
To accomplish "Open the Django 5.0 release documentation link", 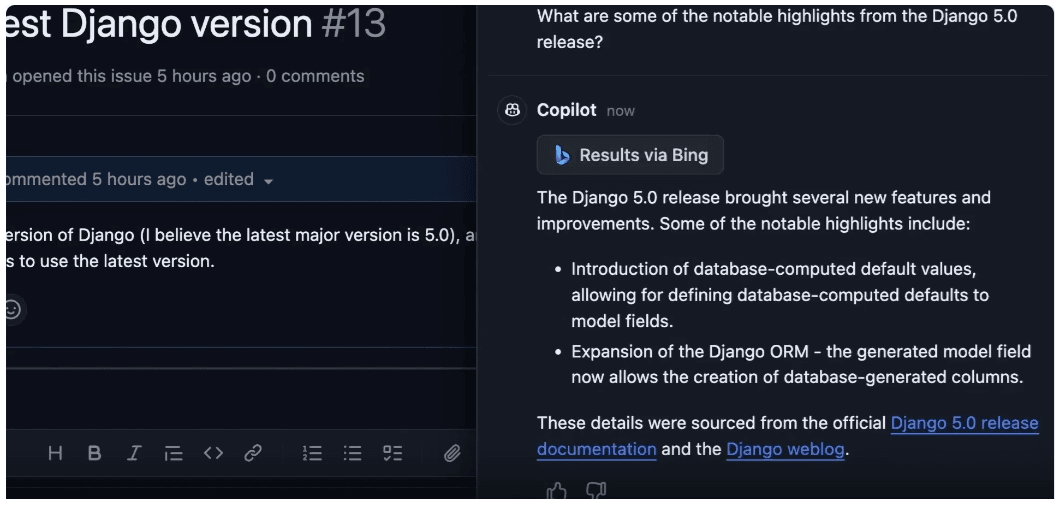I will (x=787, y=436).
